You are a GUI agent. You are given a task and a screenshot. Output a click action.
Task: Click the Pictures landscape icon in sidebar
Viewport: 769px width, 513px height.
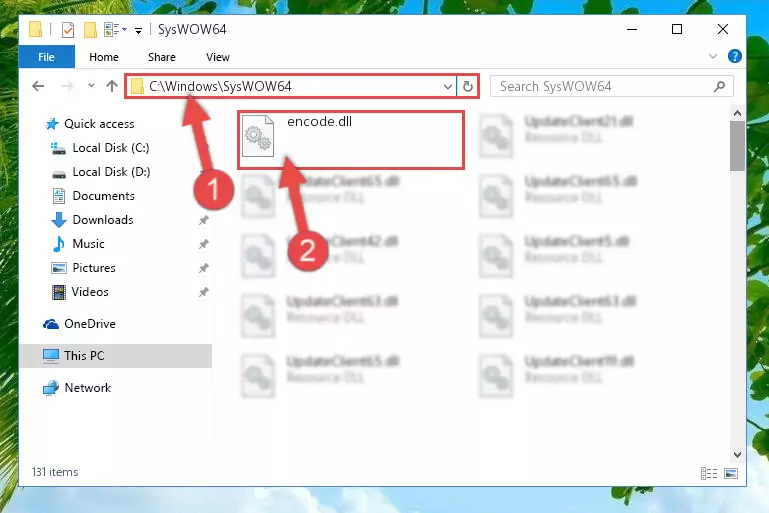(59, 268)
